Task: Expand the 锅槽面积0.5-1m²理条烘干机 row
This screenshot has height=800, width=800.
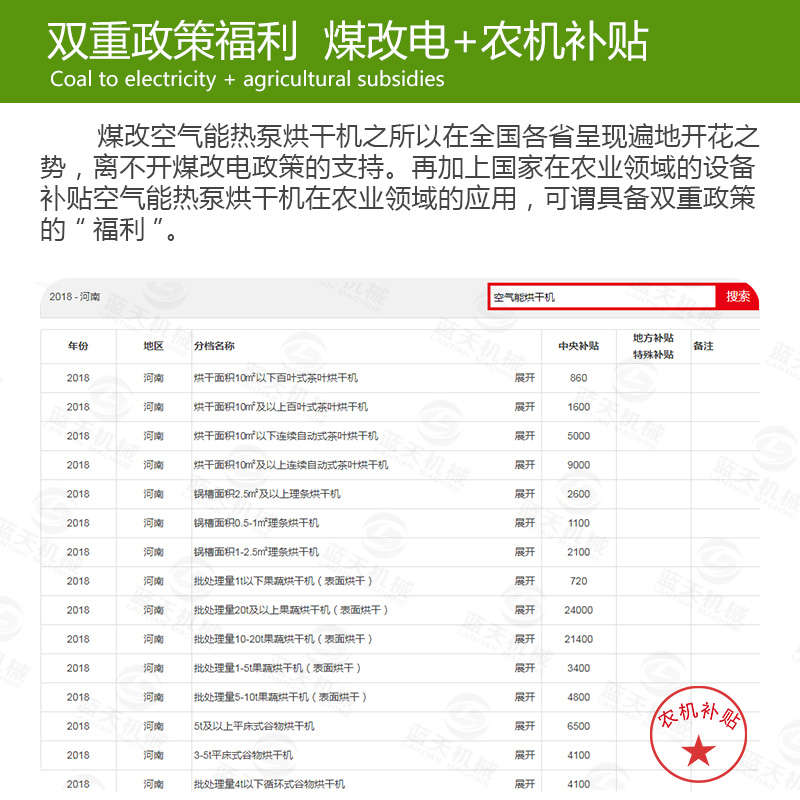Action: pyautogui.click(x=524, y=523)
